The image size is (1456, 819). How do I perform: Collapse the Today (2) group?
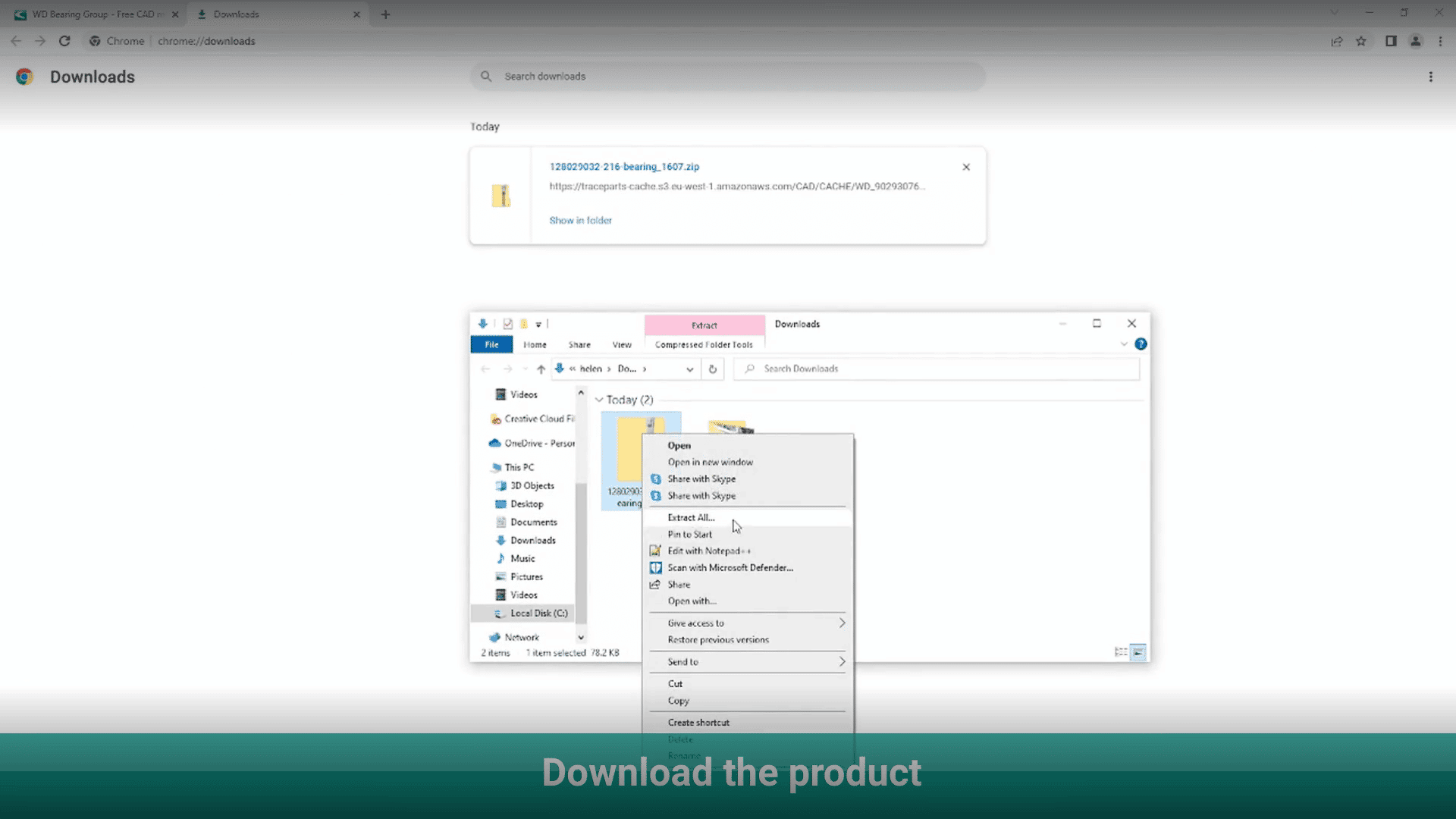coord(599,400)
